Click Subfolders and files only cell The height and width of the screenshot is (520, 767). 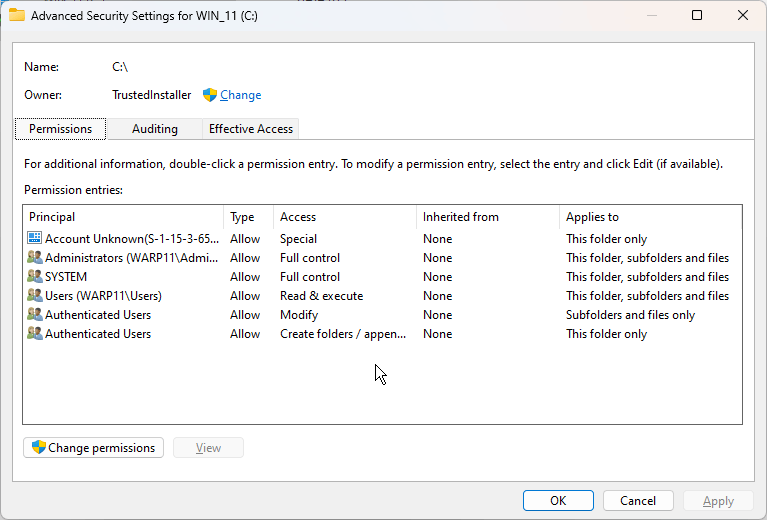pos(630,315)
